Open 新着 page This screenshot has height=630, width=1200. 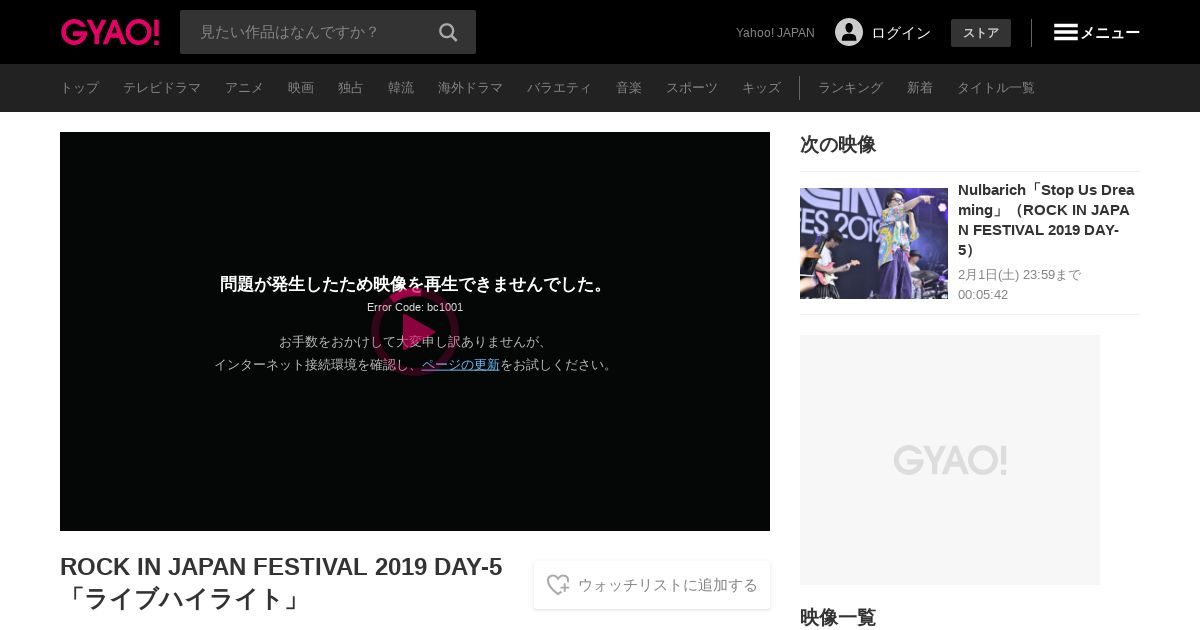[x=920, y=88]
